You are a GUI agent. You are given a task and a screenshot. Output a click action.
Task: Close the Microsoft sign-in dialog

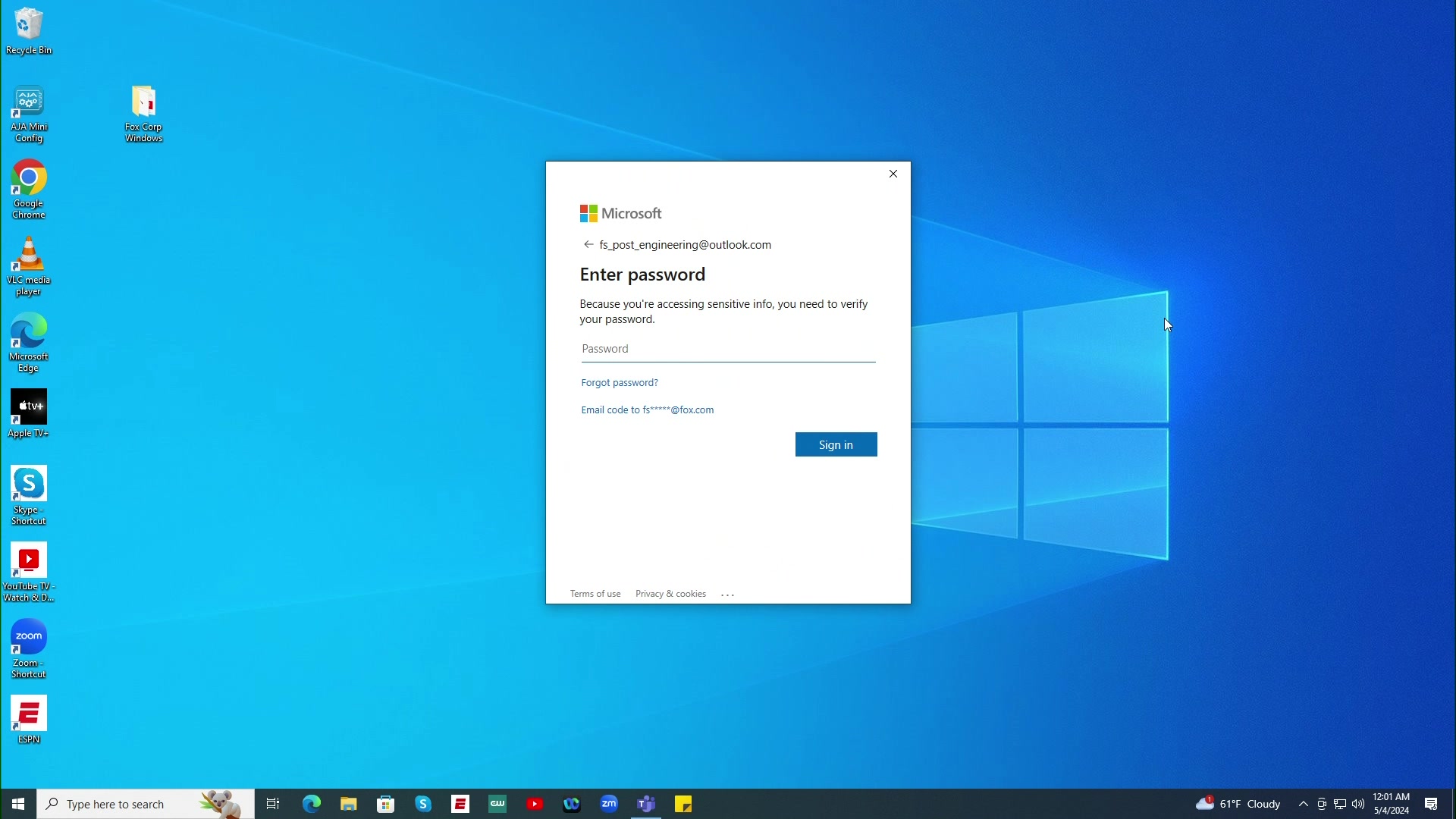coord(893,174)
